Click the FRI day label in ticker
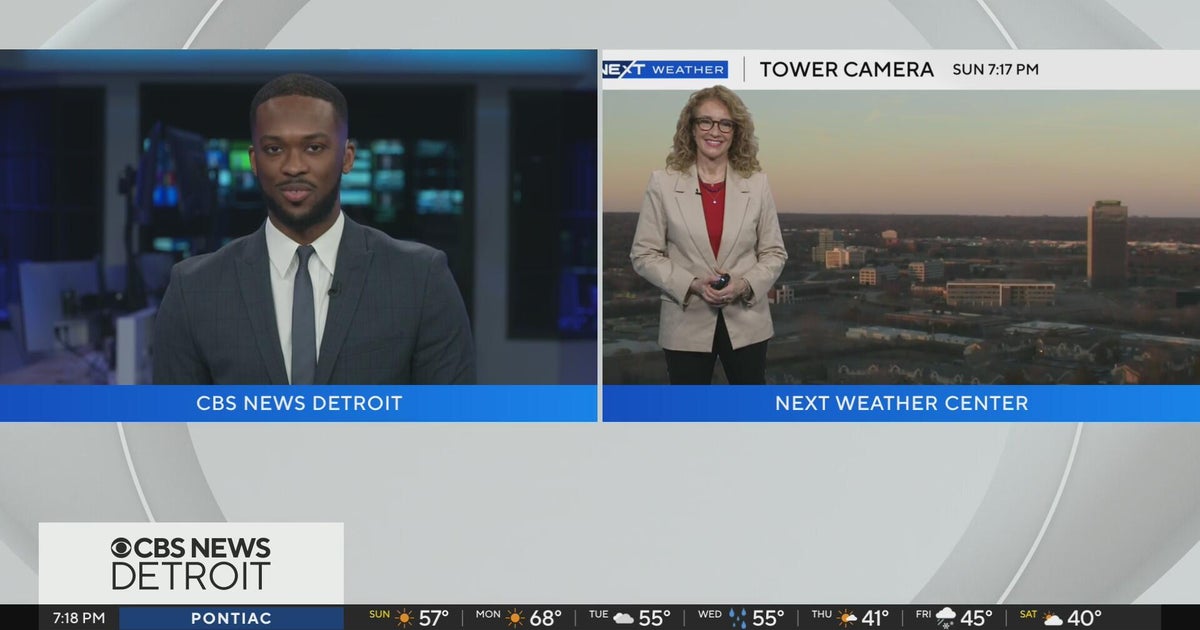1200x630 pixels. 923,615
